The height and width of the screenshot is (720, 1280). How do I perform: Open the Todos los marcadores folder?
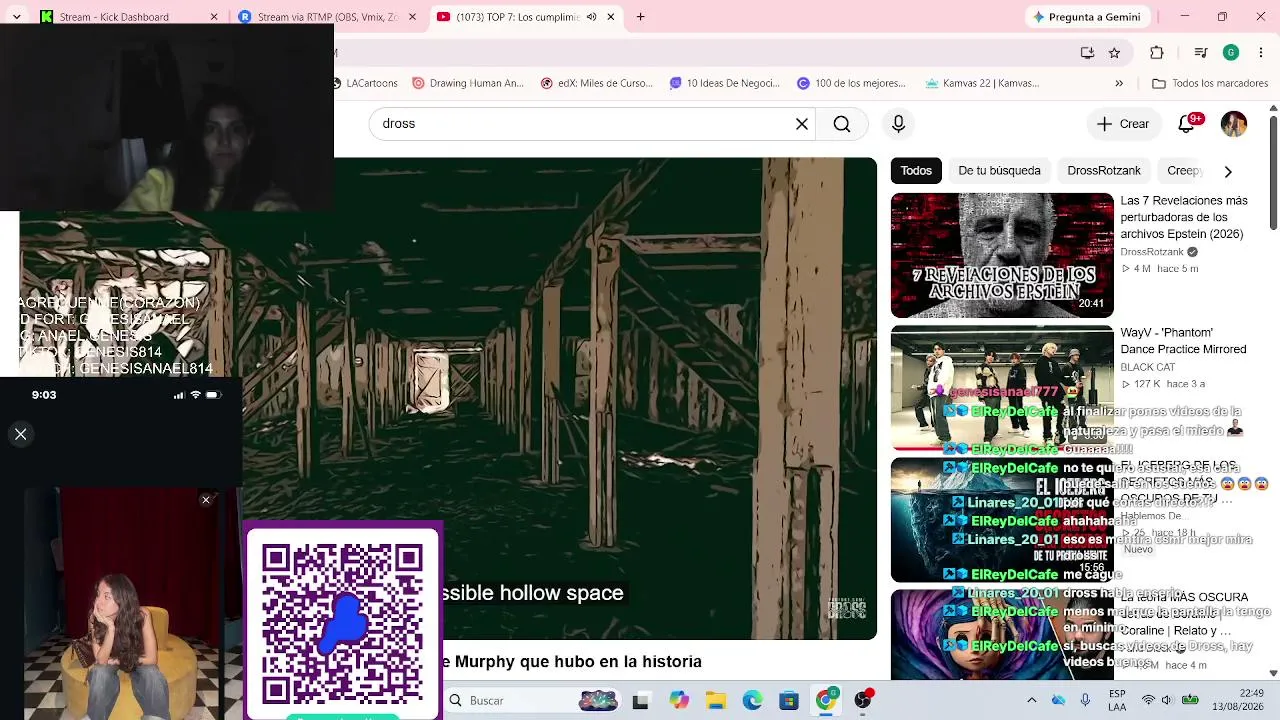(1210, 83)
